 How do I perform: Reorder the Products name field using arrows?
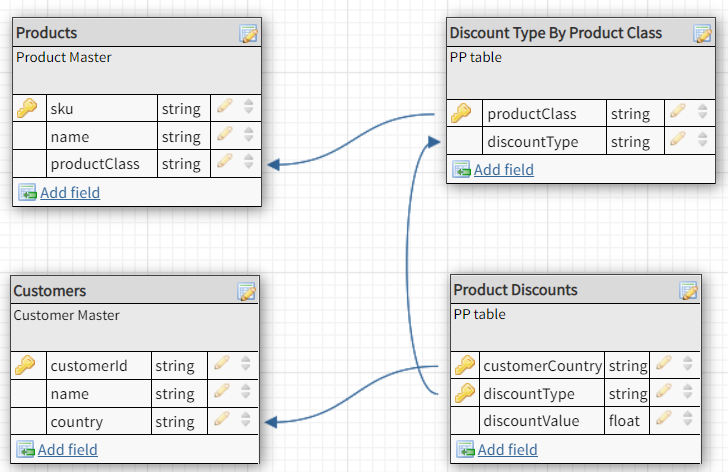[x=248, y=136]
